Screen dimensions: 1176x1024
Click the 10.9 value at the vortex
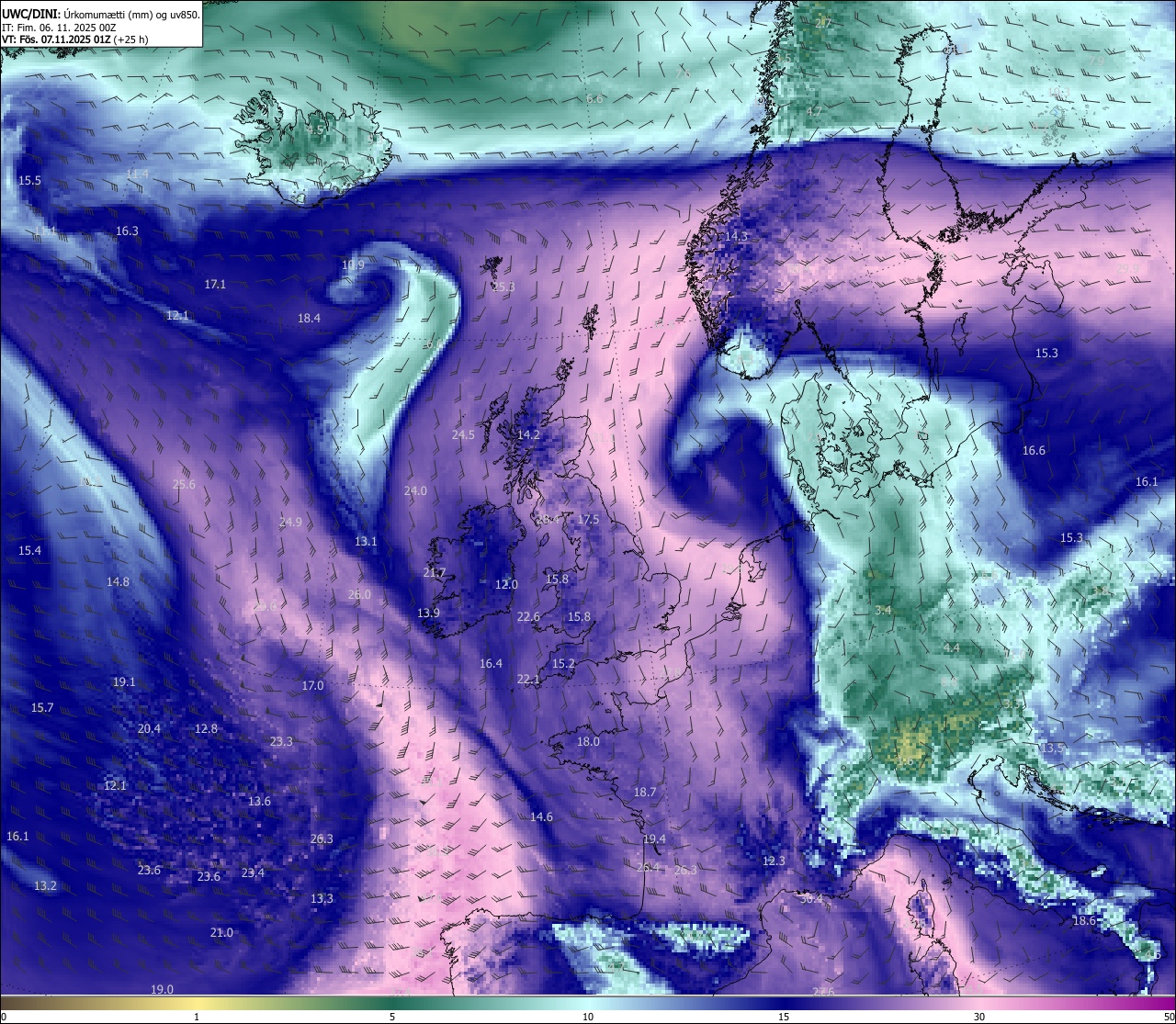tap(353, 264)
